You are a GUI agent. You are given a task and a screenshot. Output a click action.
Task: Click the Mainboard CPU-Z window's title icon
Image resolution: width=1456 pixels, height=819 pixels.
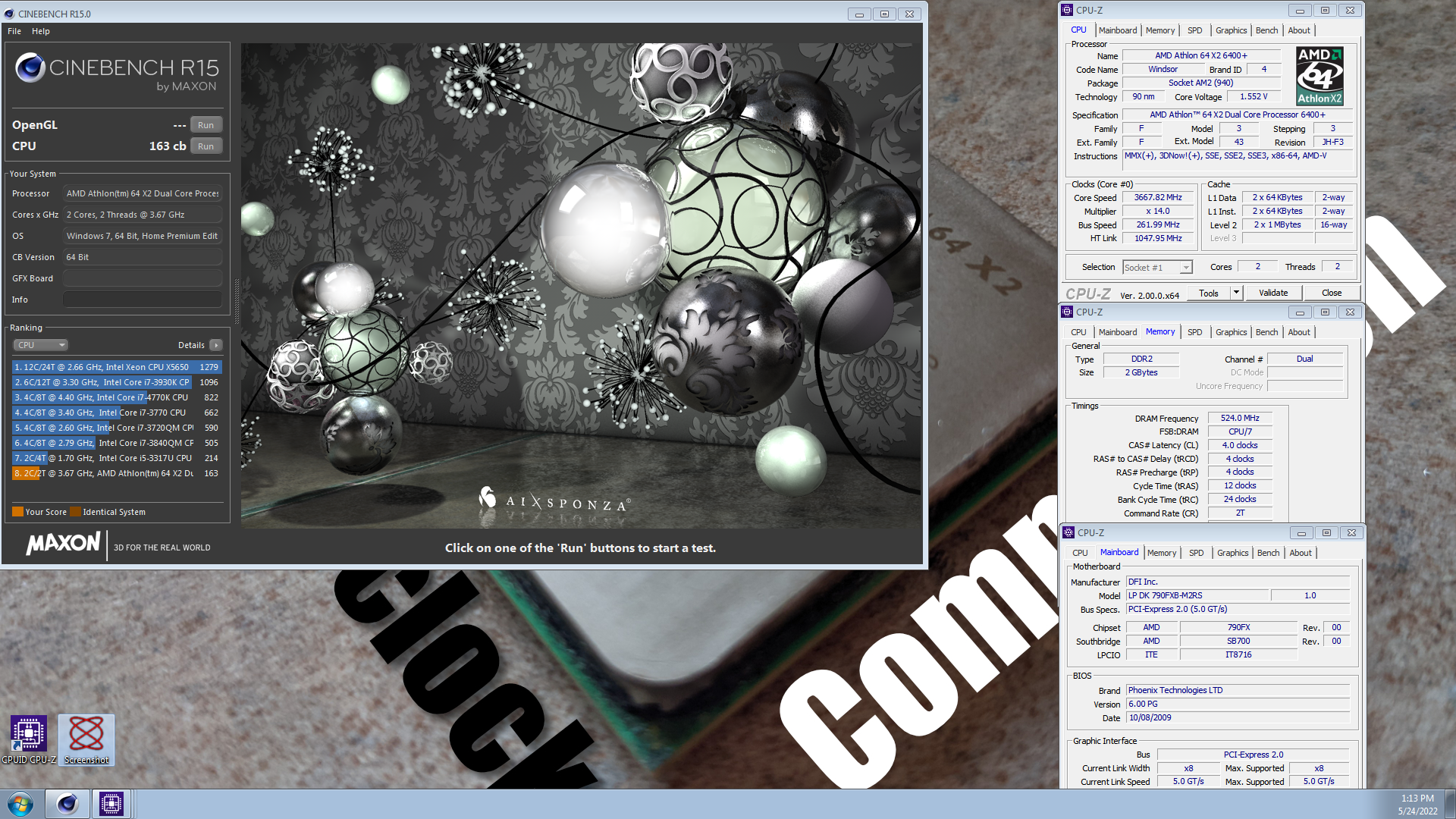pyautogui.click(x=1068, y=532)
